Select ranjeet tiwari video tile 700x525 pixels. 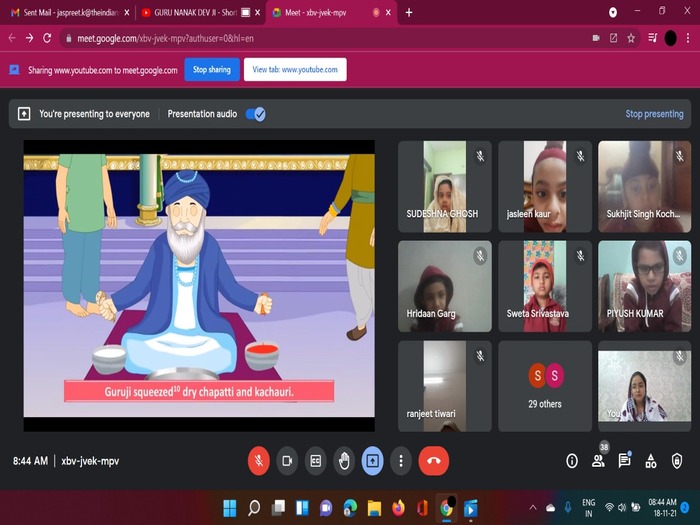445,386
